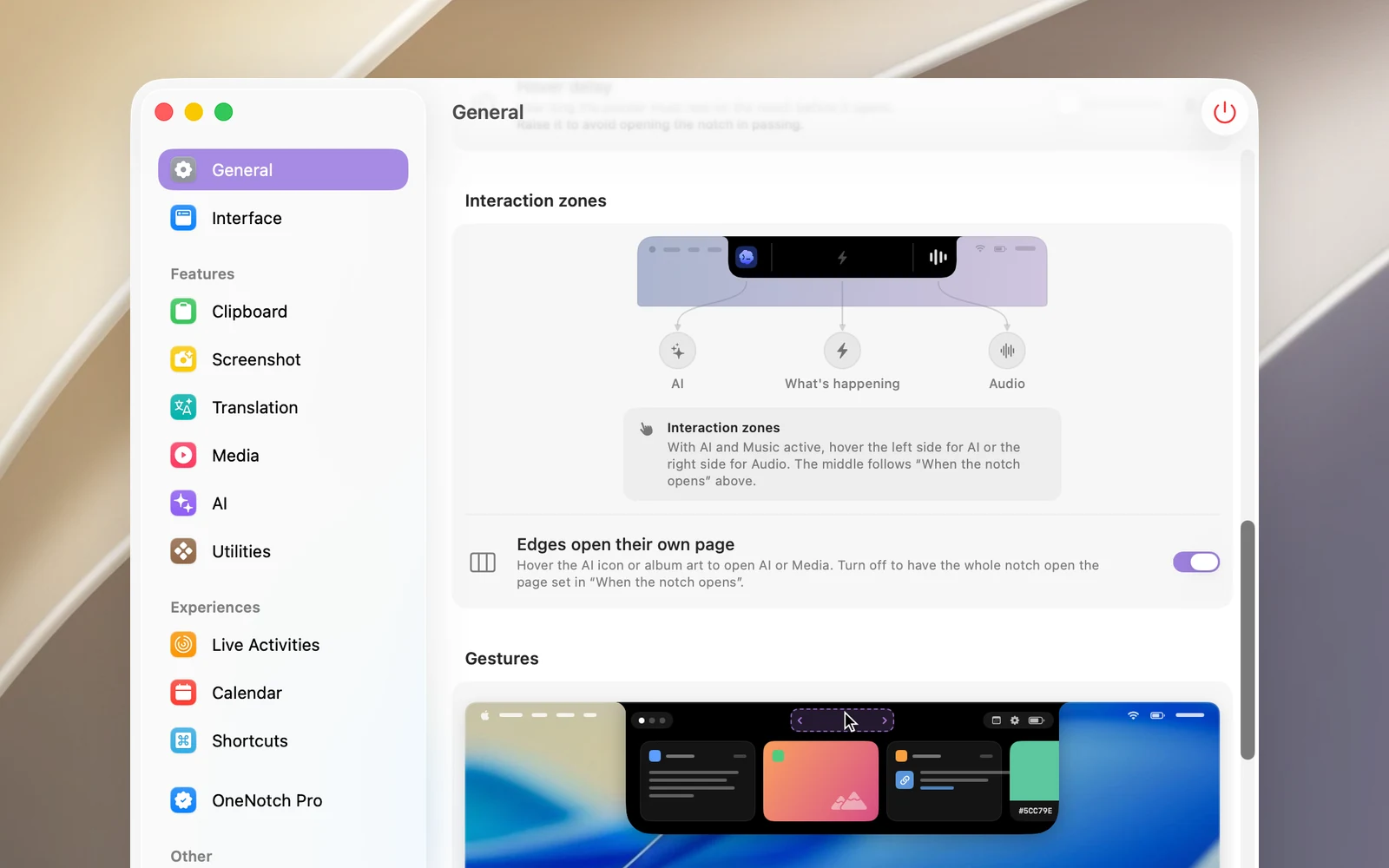This screenshot has height=868, width=1389.
Task: Click the Gestures heading
Action: coord(502,659)
